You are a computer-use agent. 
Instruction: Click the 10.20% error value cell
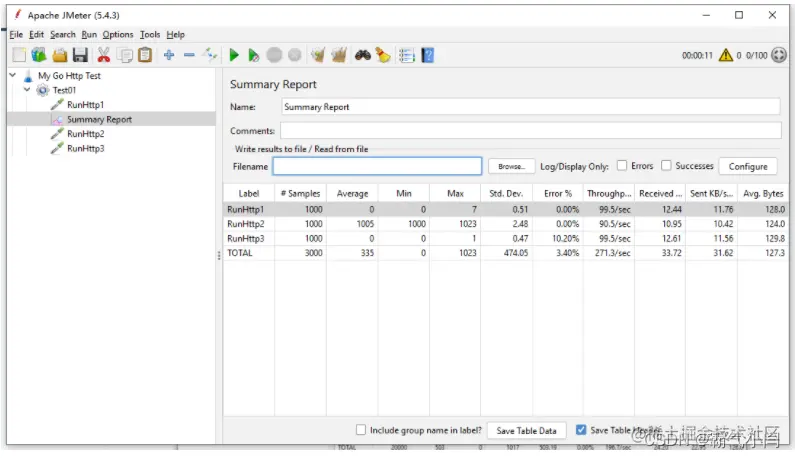coord(558,238)
